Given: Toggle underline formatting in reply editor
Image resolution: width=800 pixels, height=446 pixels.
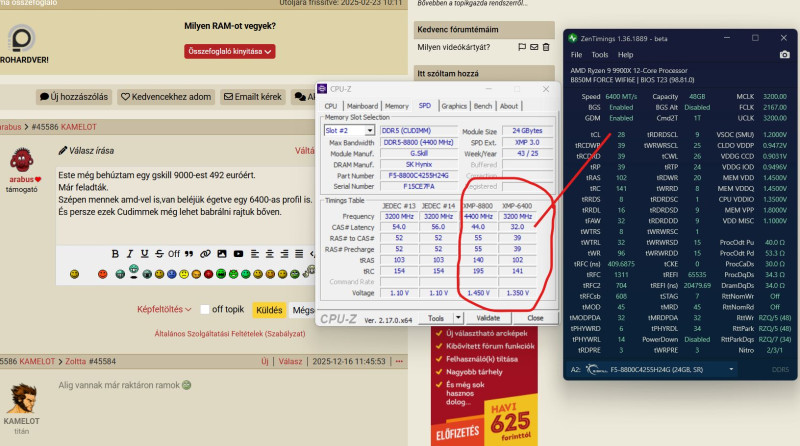Looking at the screenshot, I should (x=144, y=254).
